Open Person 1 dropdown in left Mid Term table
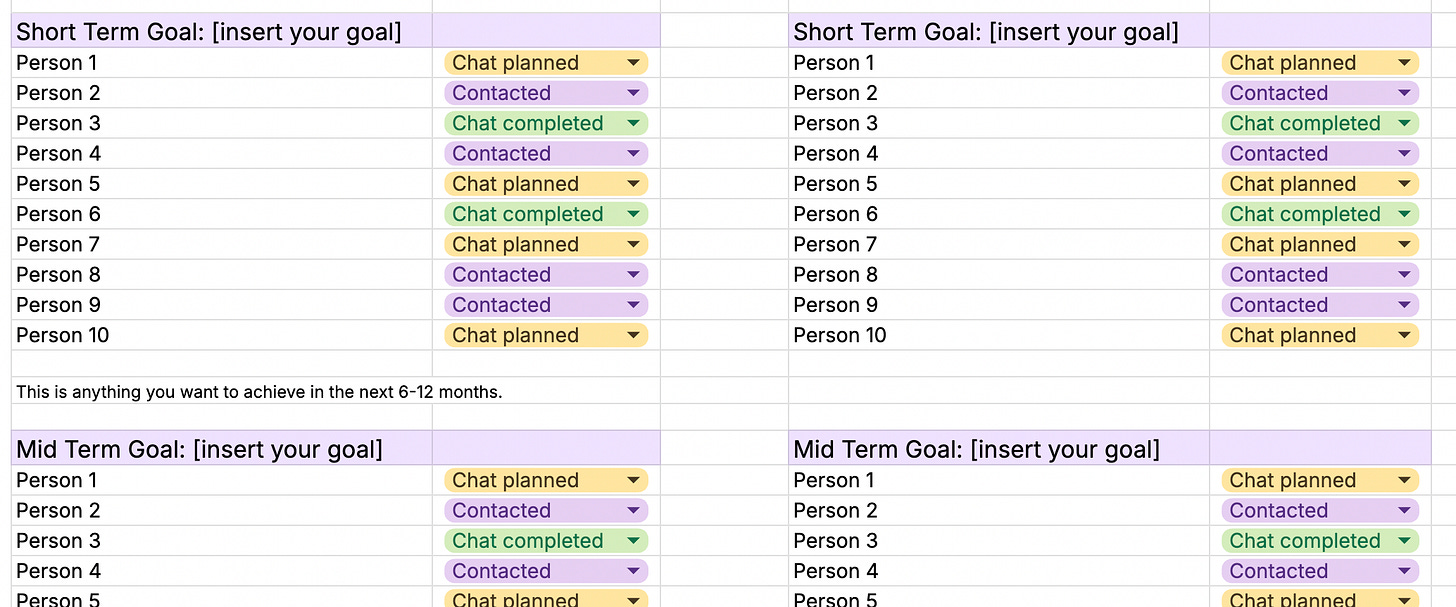This screenshot has width=1456, height=607. coord(633,480)
